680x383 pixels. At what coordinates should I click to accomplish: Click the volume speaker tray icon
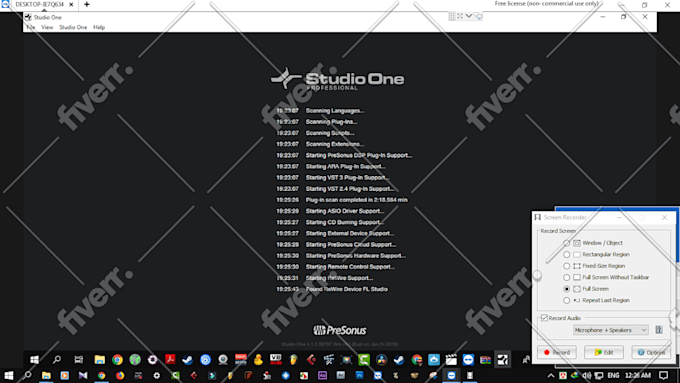tap(587, 376)
